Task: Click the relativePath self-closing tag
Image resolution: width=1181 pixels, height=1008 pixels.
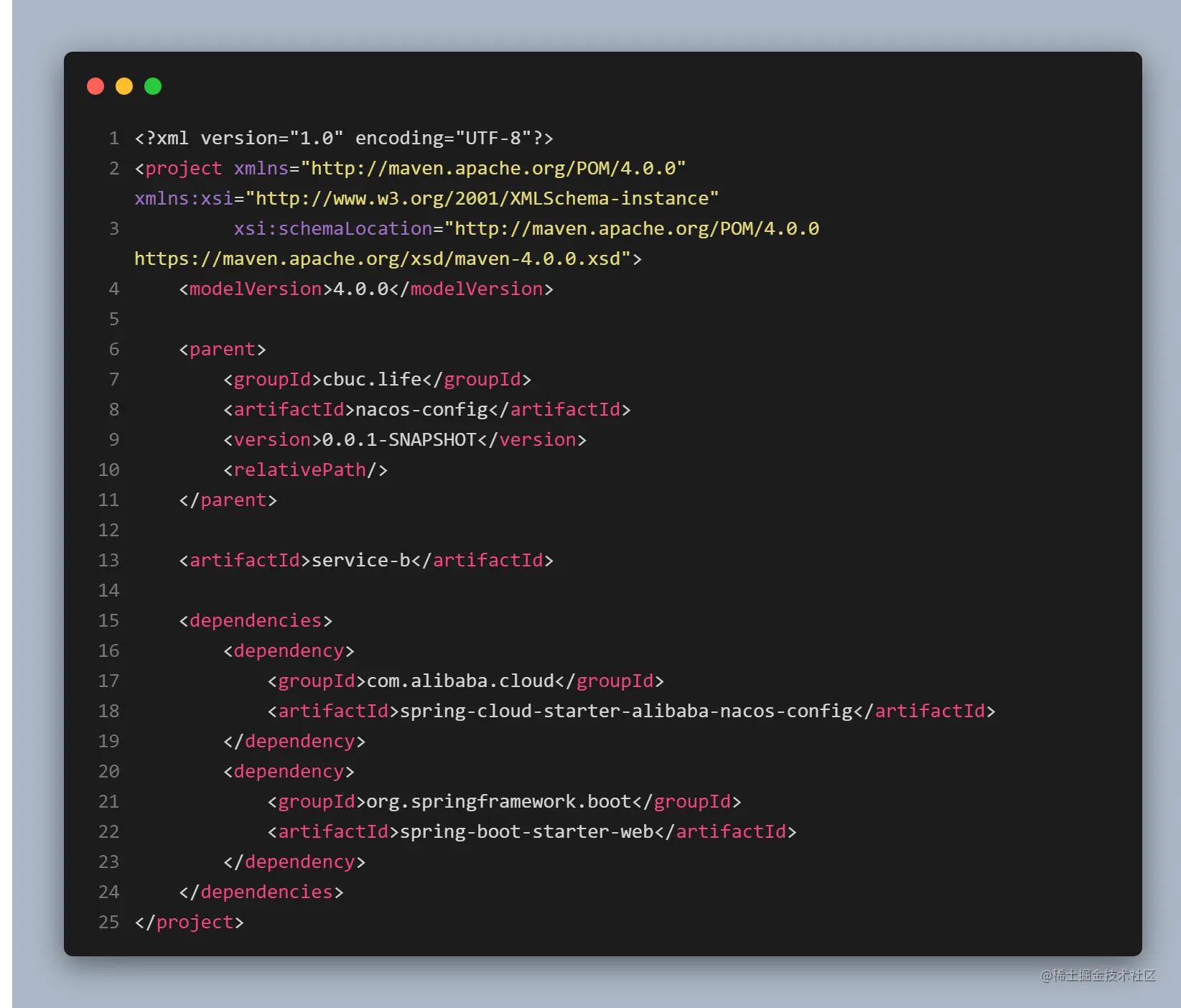Action: (306, 470)
